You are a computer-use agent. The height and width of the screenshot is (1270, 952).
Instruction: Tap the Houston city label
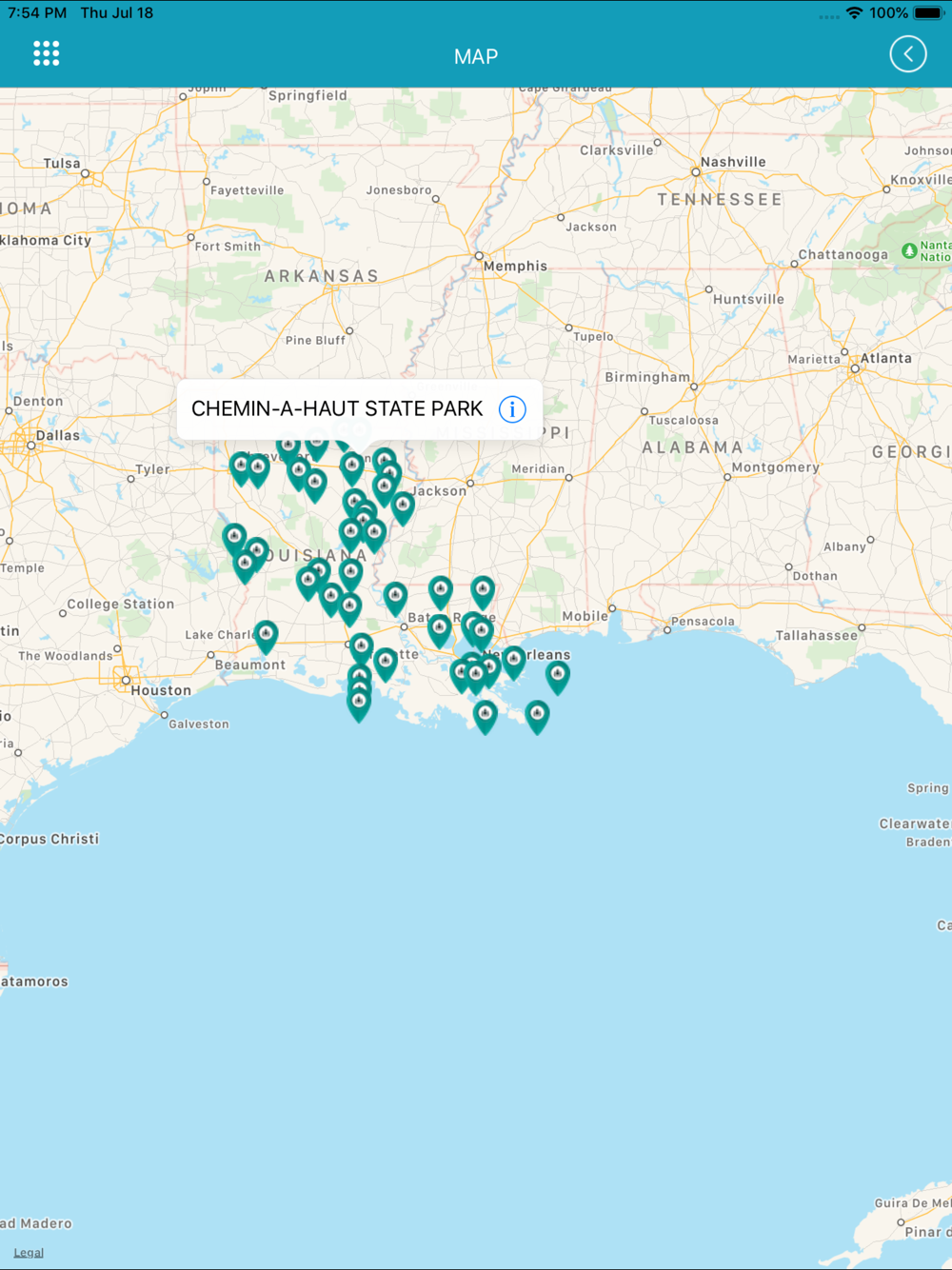pos(161,690)
